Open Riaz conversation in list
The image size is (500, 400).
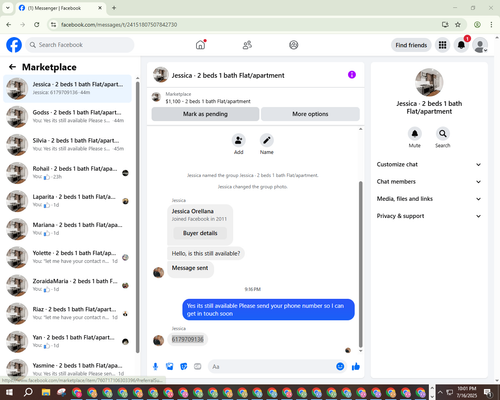point(68,313)
